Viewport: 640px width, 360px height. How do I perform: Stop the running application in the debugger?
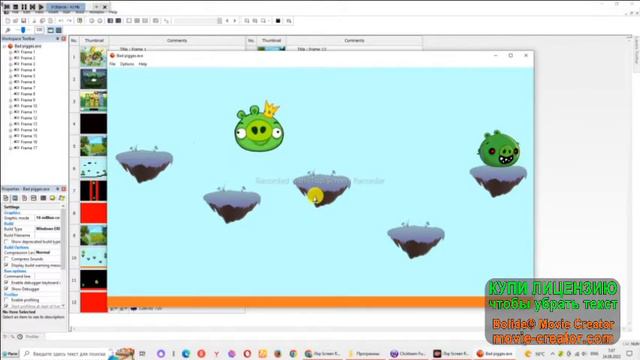[16, 7]
